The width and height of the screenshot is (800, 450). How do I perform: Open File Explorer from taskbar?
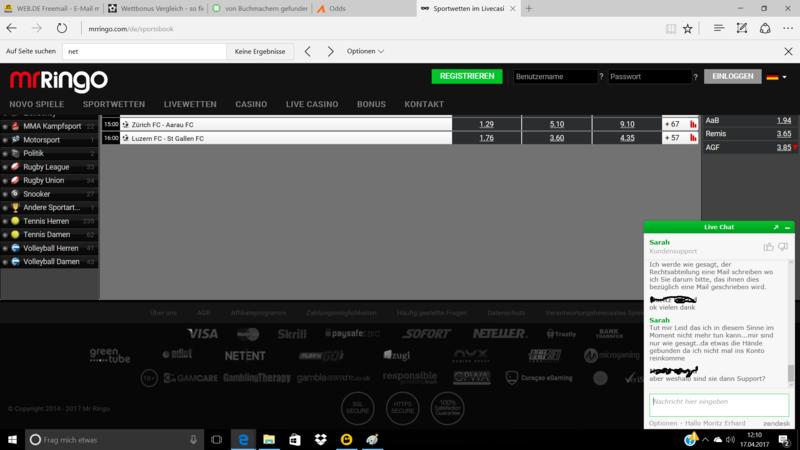pyautogui.click(x=269, y=439)
